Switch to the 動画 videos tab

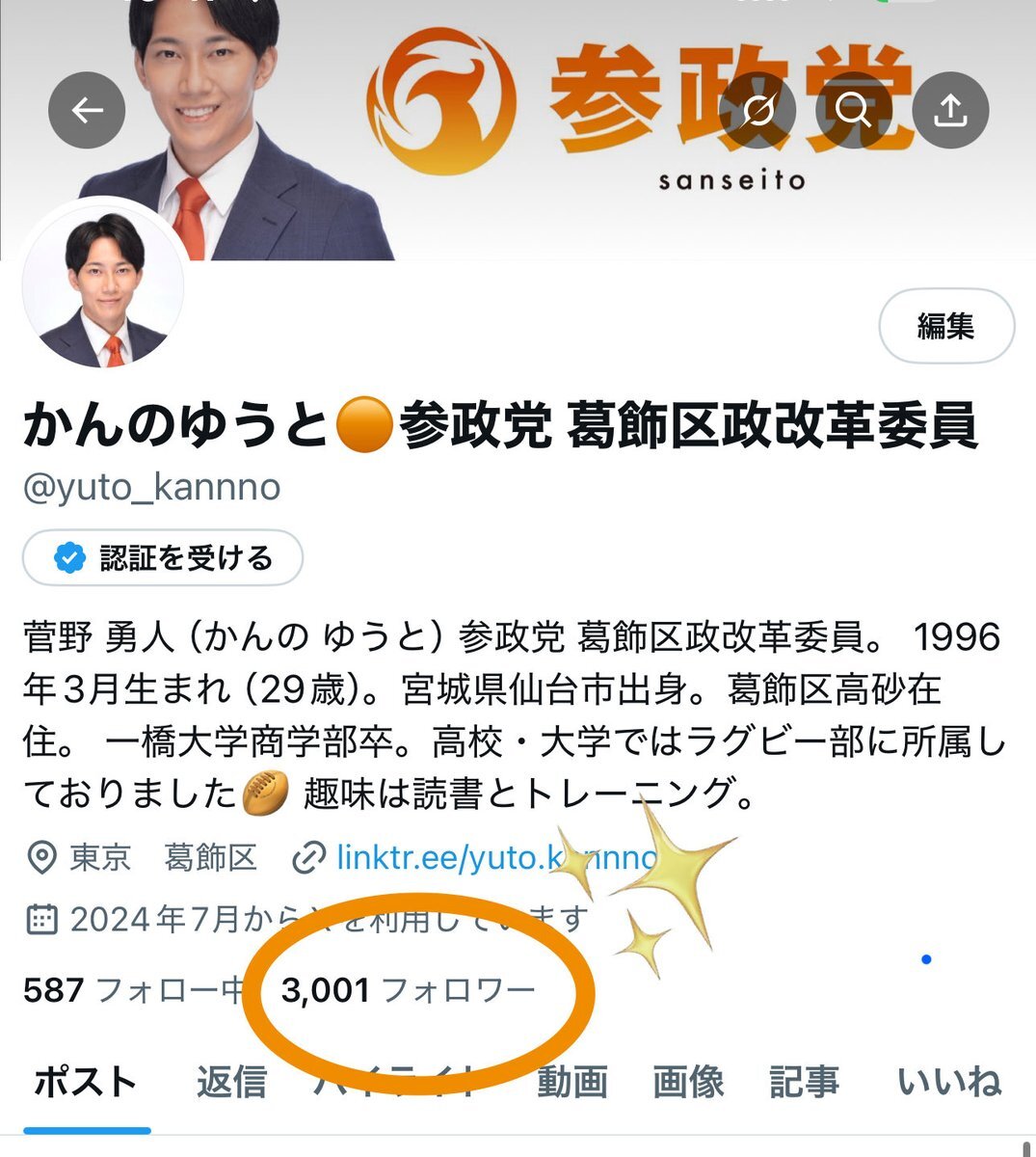pos(572,1082)
